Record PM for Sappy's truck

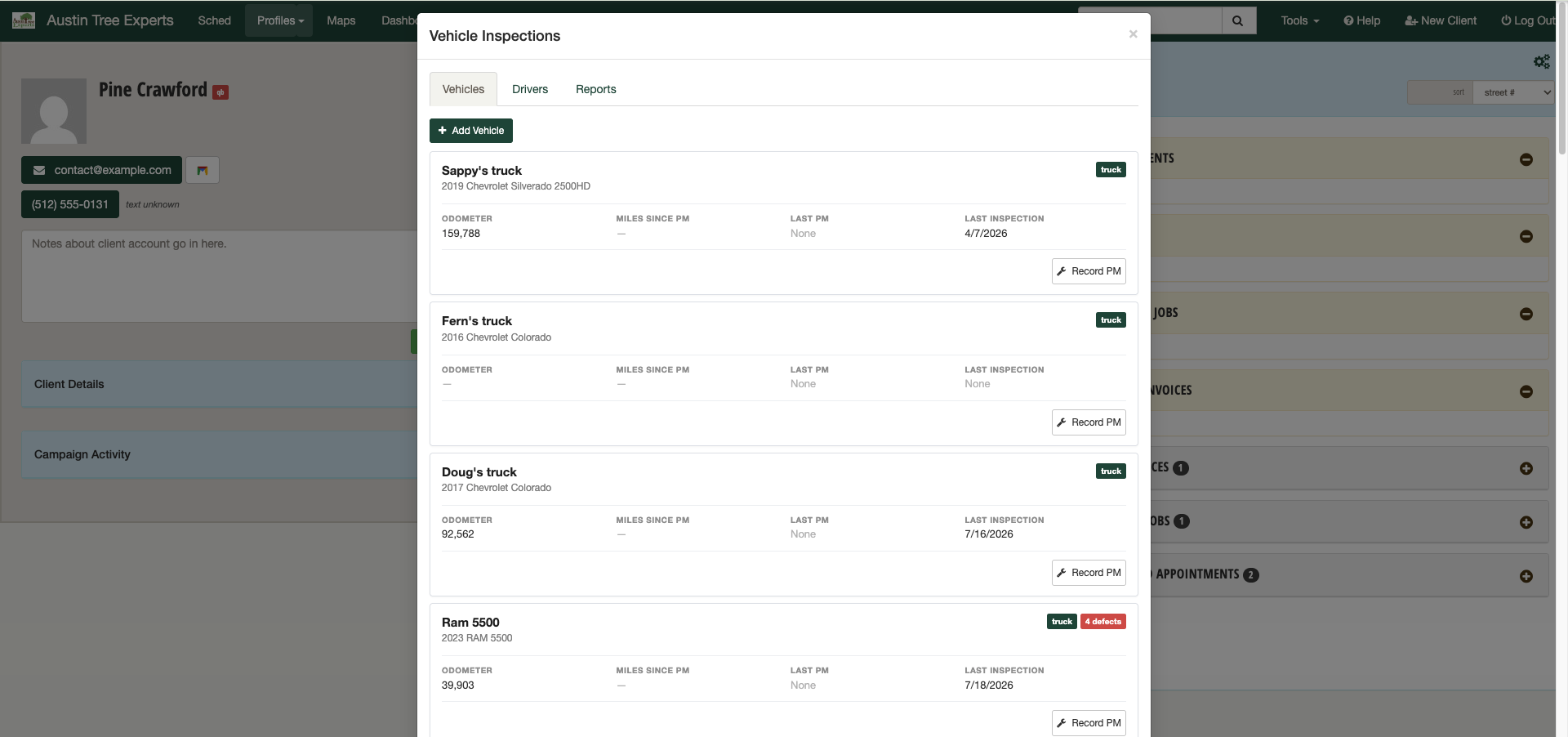pyautogui.click(x=1089, y=271)
